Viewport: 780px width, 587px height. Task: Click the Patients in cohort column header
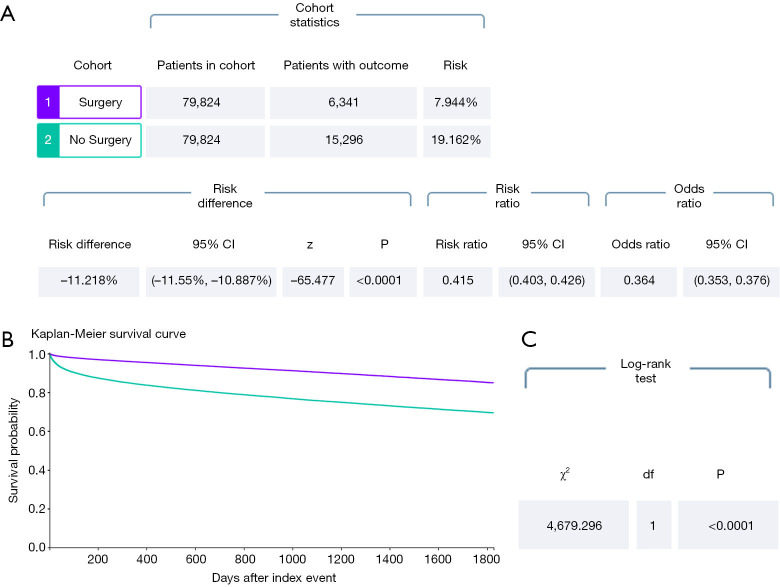[206, 66]
